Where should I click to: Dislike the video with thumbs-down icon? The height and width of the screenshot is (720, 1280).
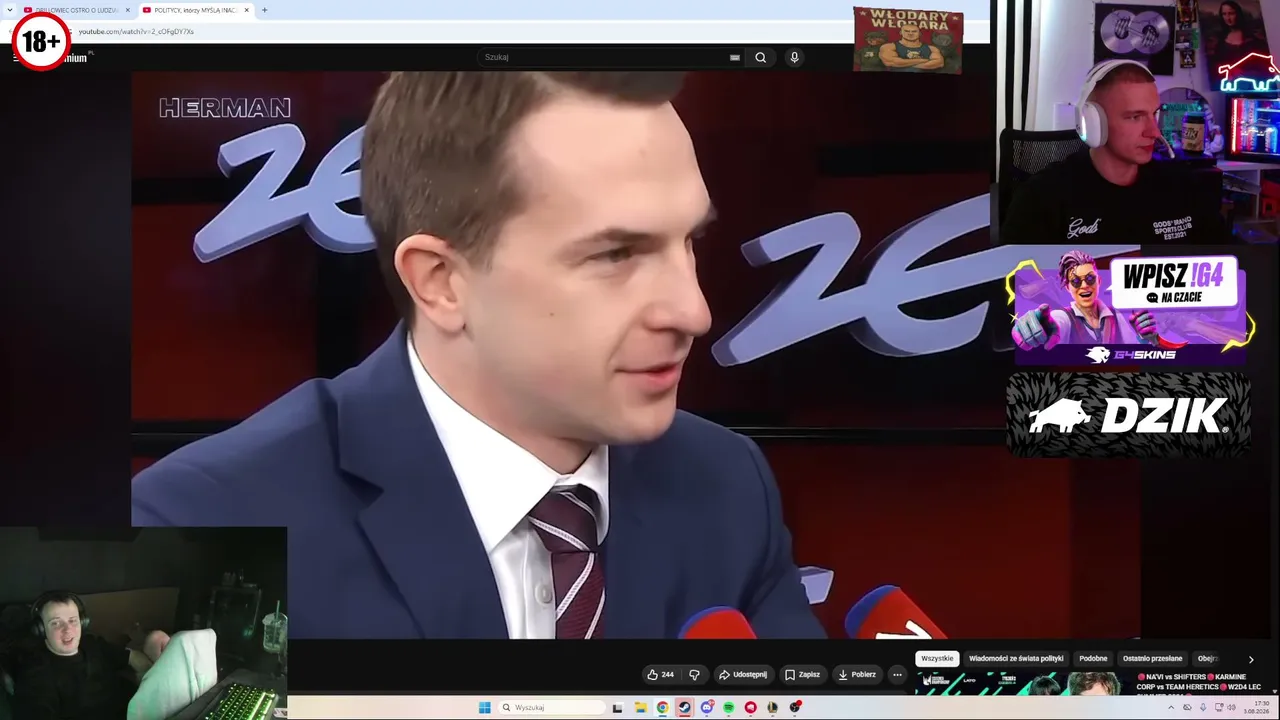[694, 675]
